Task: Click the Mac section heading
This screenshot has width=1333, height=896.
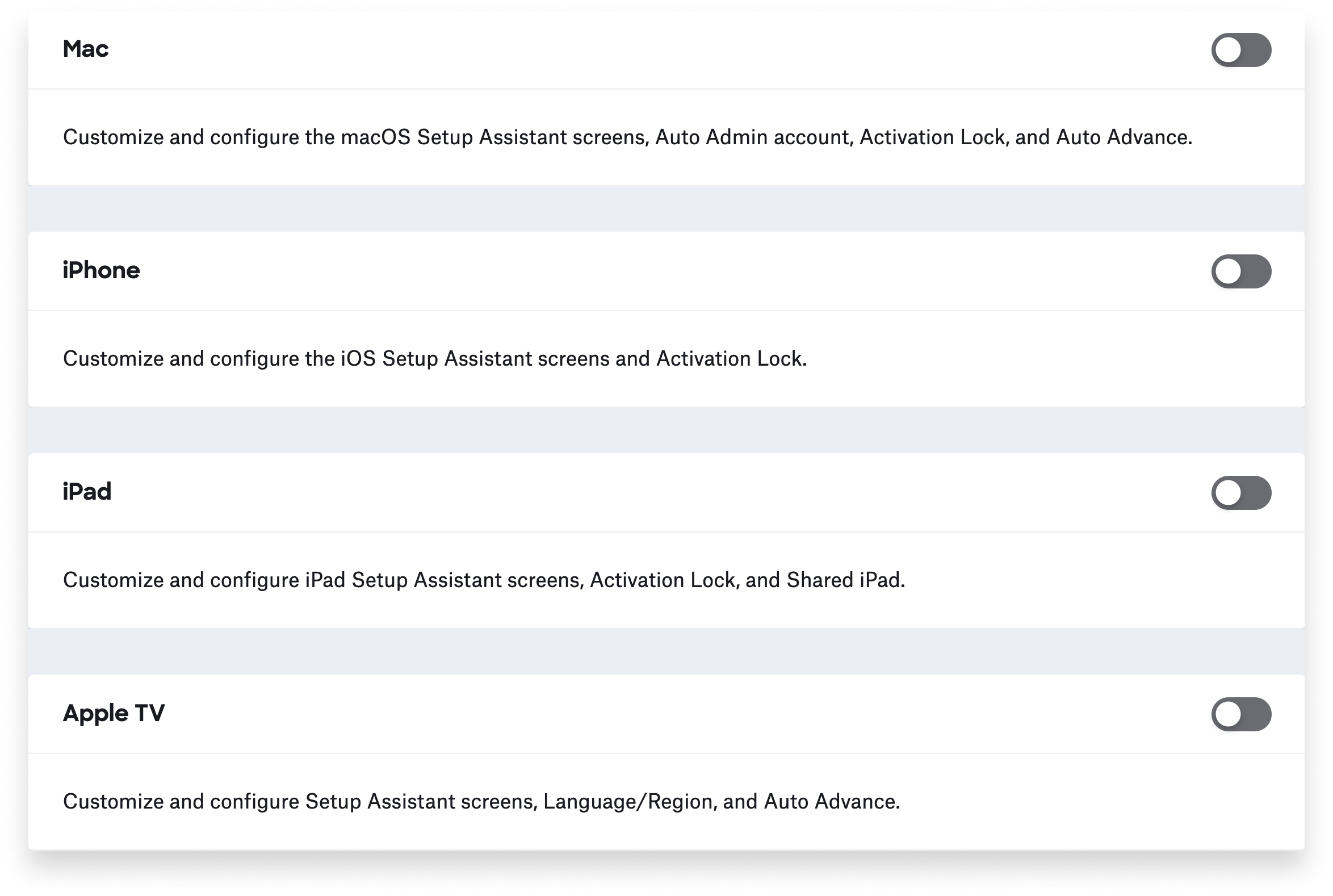Action: click(86, 49)
